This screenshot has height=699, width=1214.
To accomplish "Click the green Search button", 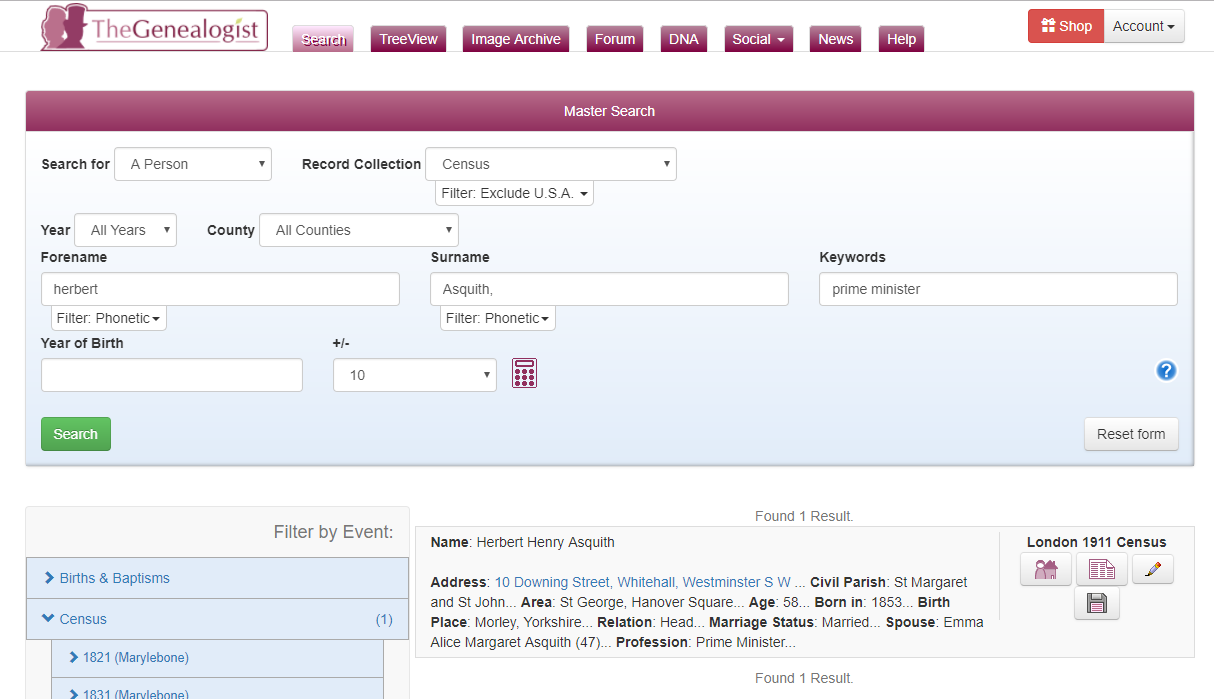I will [x=76, y=434].
